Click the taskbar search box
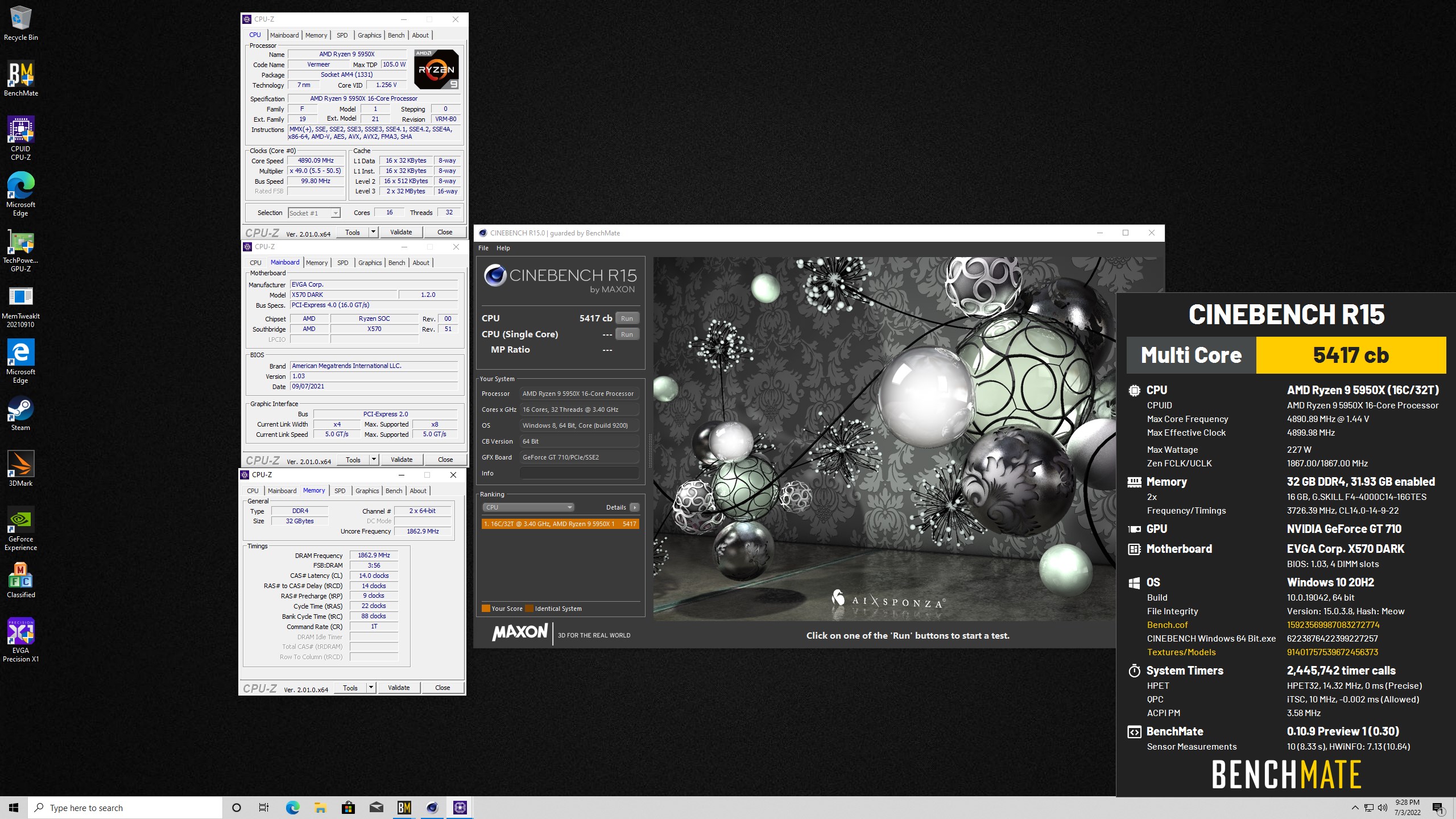Screen dimensions: 1456x819 tap(125, 808)
